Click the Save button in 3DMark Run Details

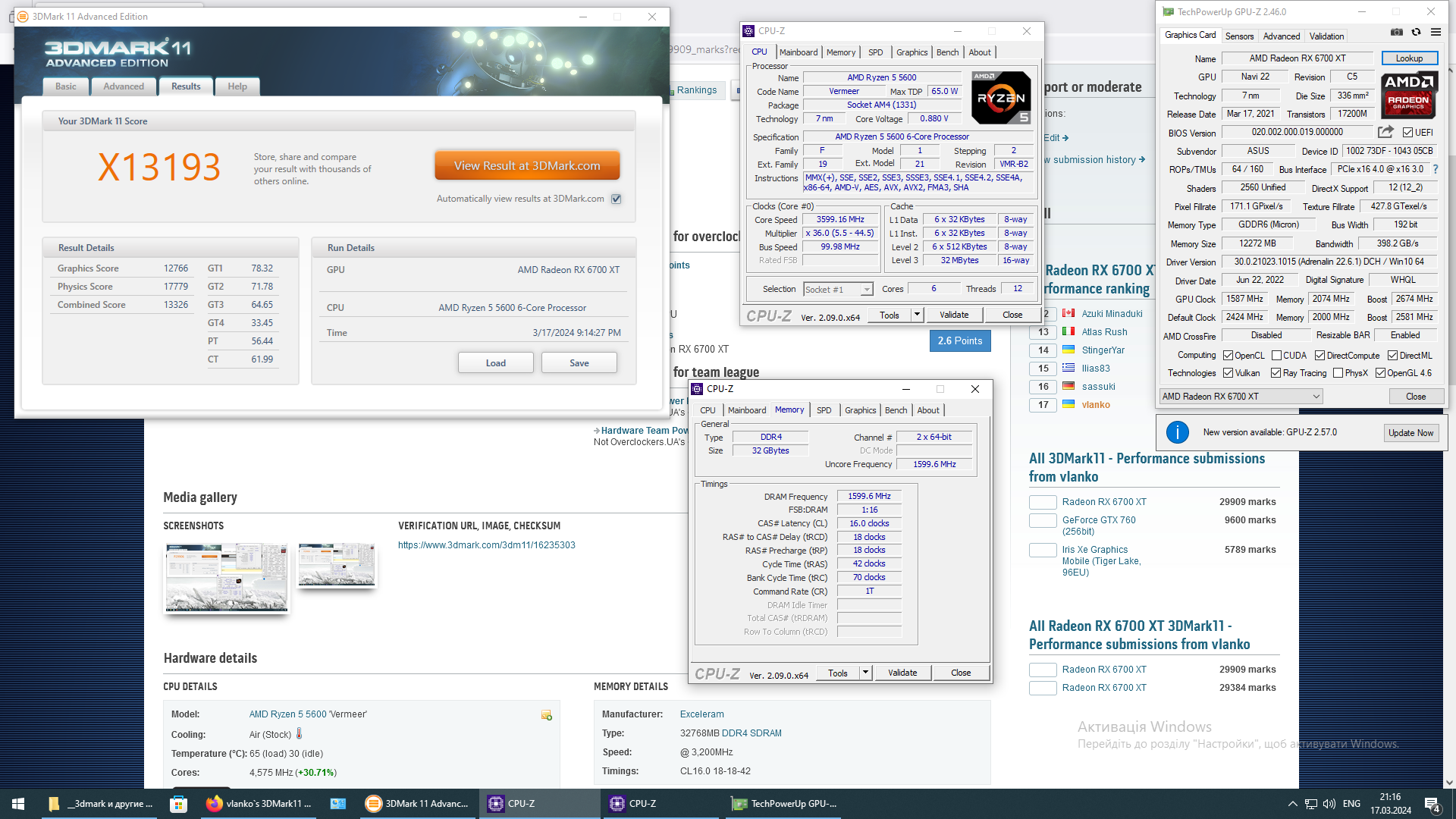tap(579, 363)
